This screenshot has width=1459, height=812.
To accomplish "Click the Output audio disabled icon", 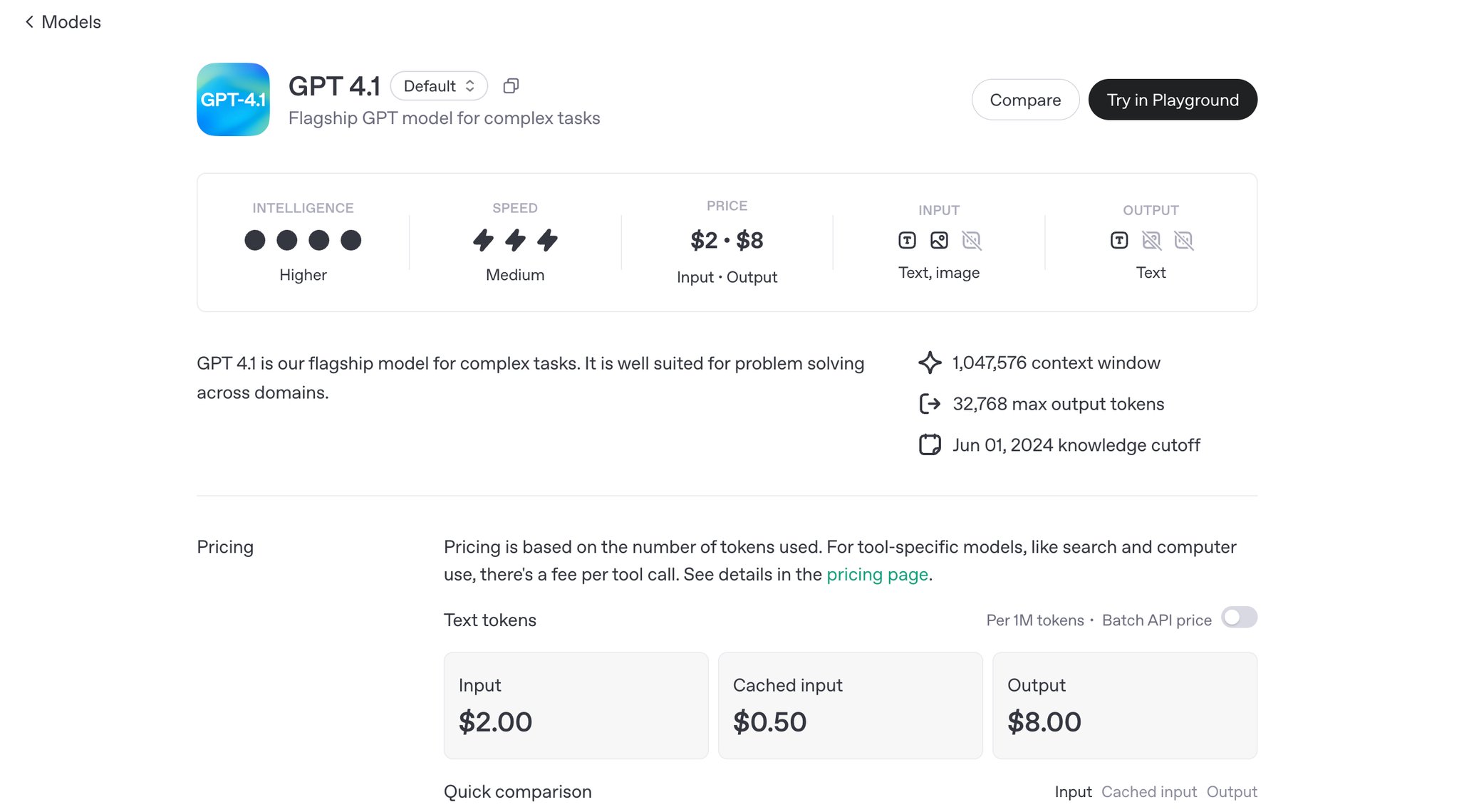I will point(1183,241).
